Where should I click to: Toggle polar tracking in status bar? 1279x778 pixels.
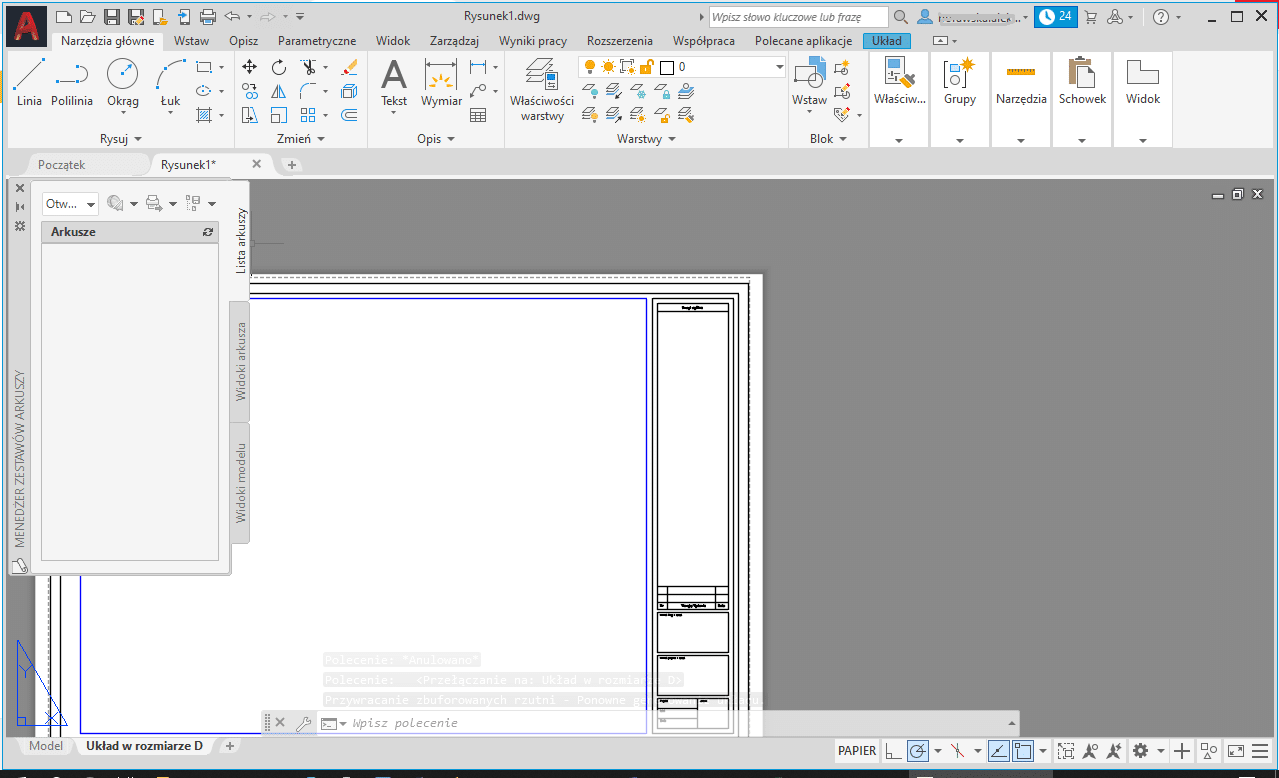[x=917, y=750]
